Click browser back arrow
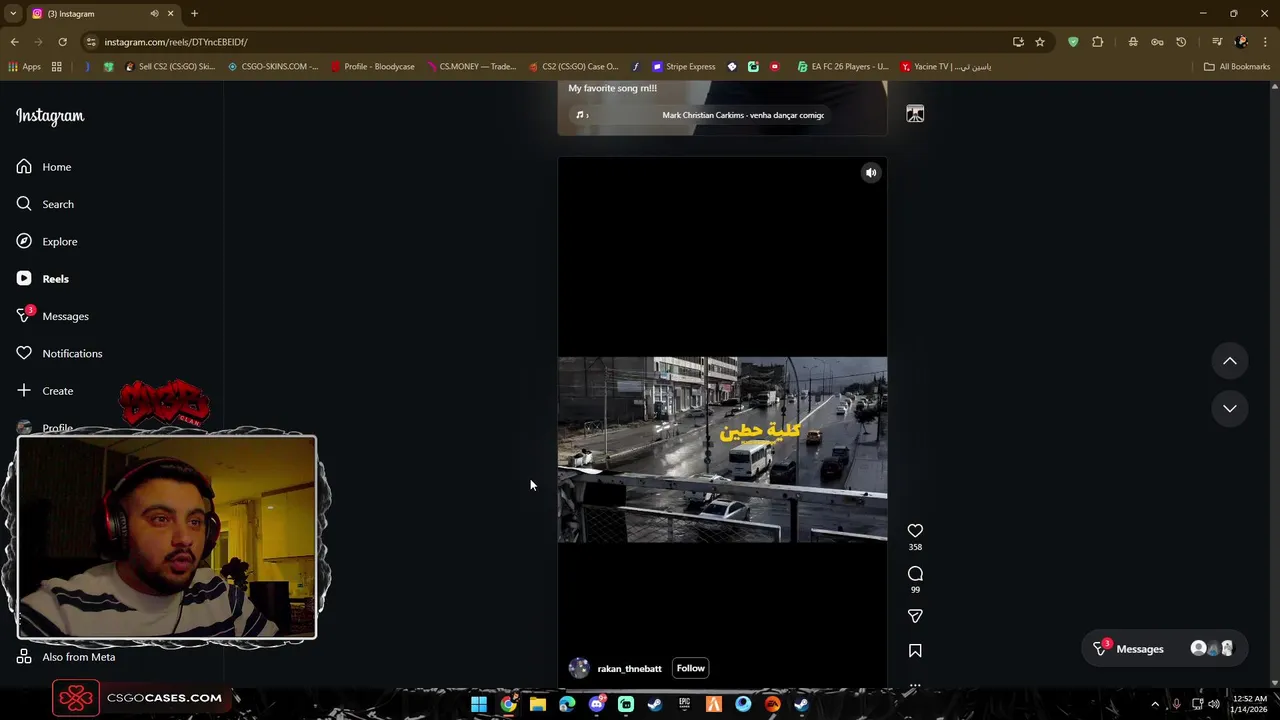 (x=14, y=42)
